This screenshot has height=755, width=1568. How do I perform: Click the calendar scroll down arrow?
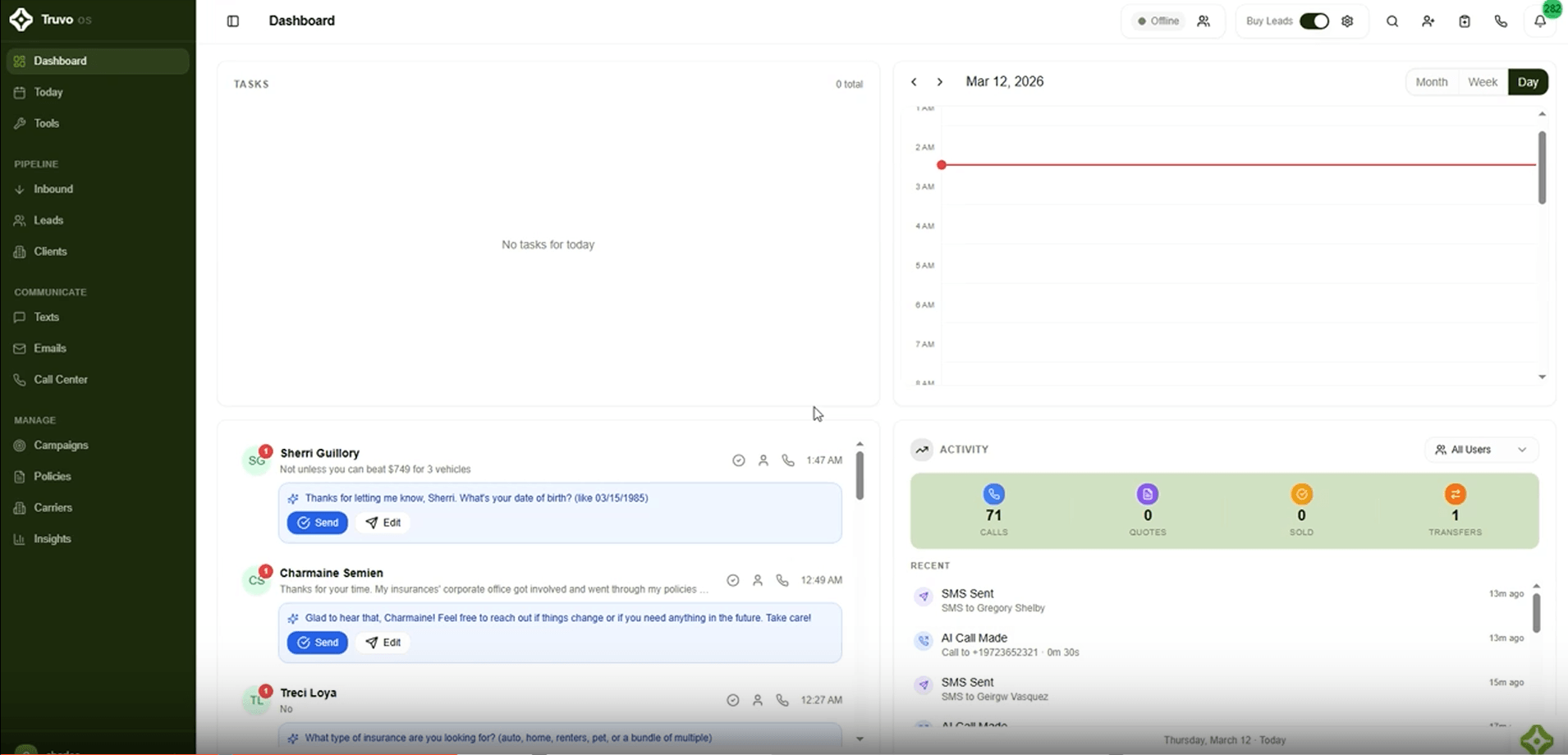[x=1542, y=377]
